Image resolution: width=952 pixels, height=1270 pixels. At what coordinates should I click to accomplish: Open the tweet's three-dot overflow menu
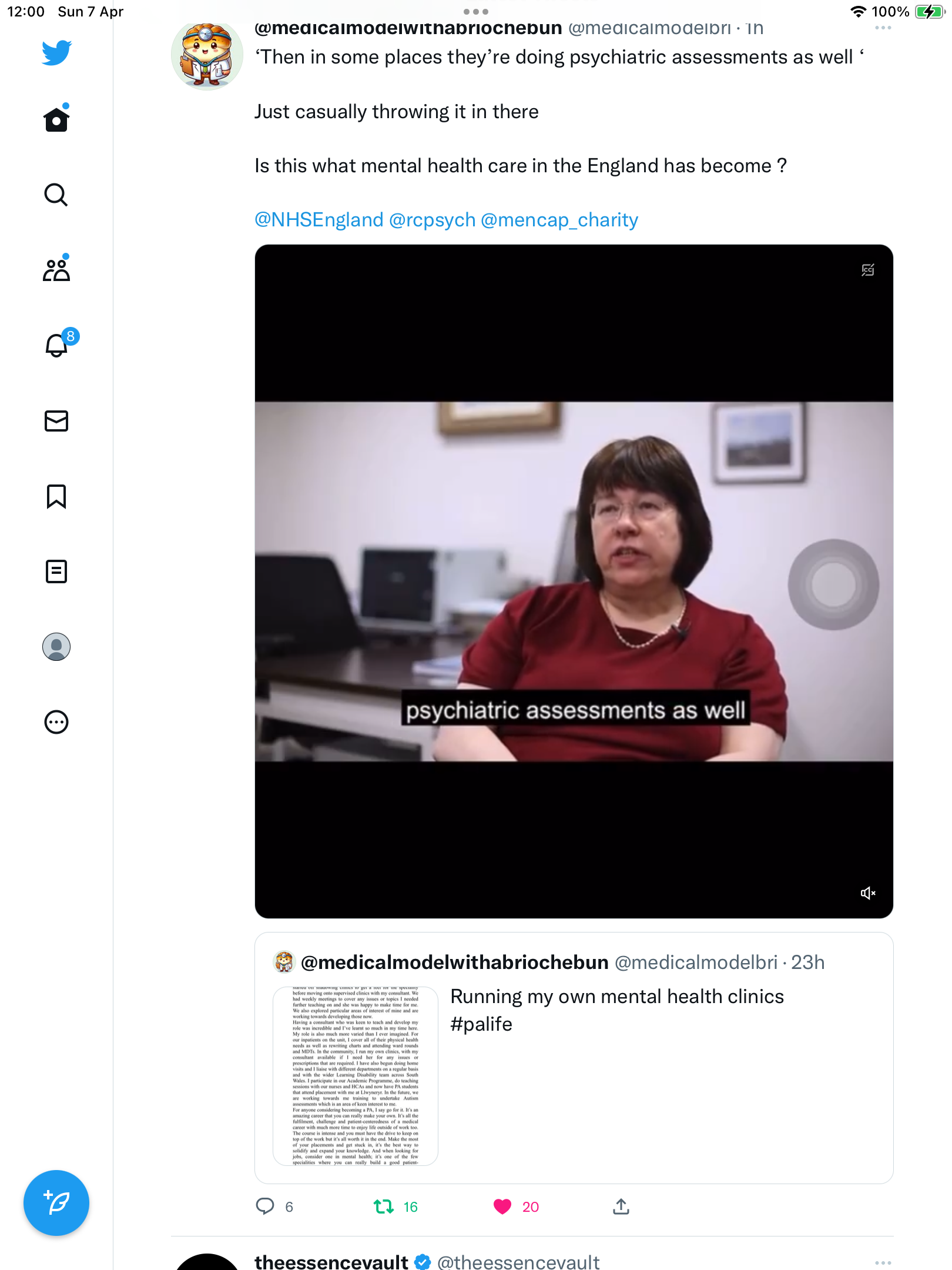[883, 28]
